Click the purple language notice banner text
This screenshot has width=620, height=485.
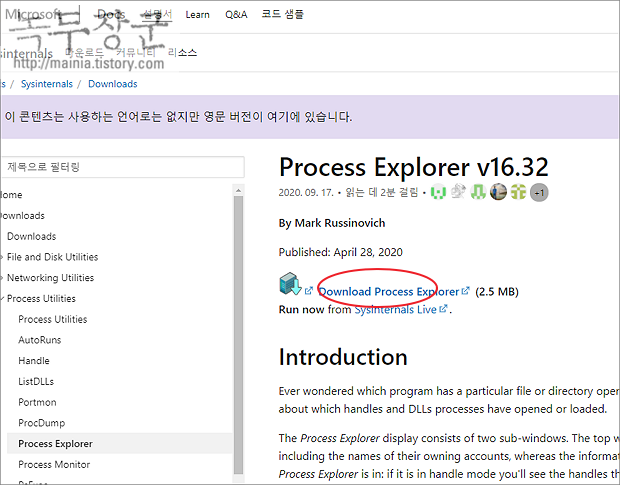point(178,117)
